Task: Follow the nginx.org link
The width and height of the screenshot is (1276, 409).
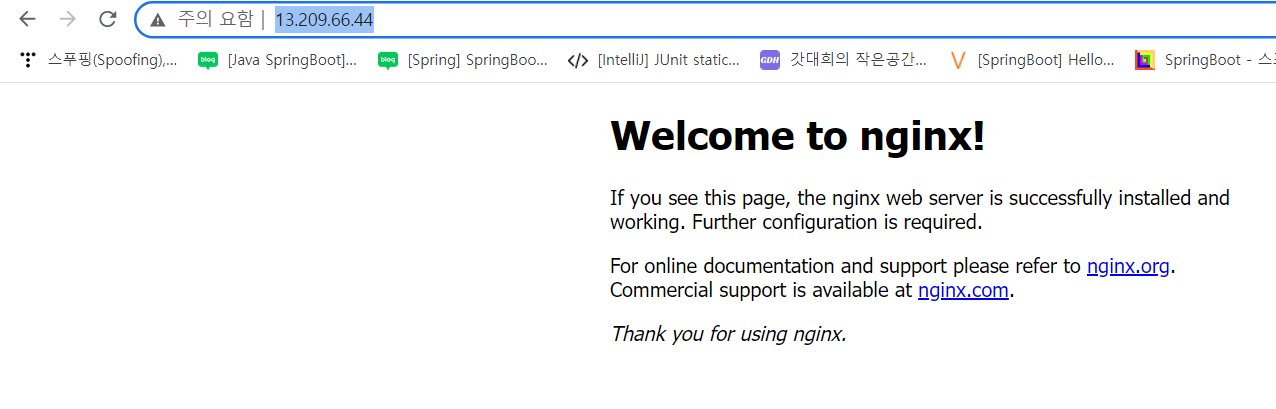Action: tap(1128, 266)
